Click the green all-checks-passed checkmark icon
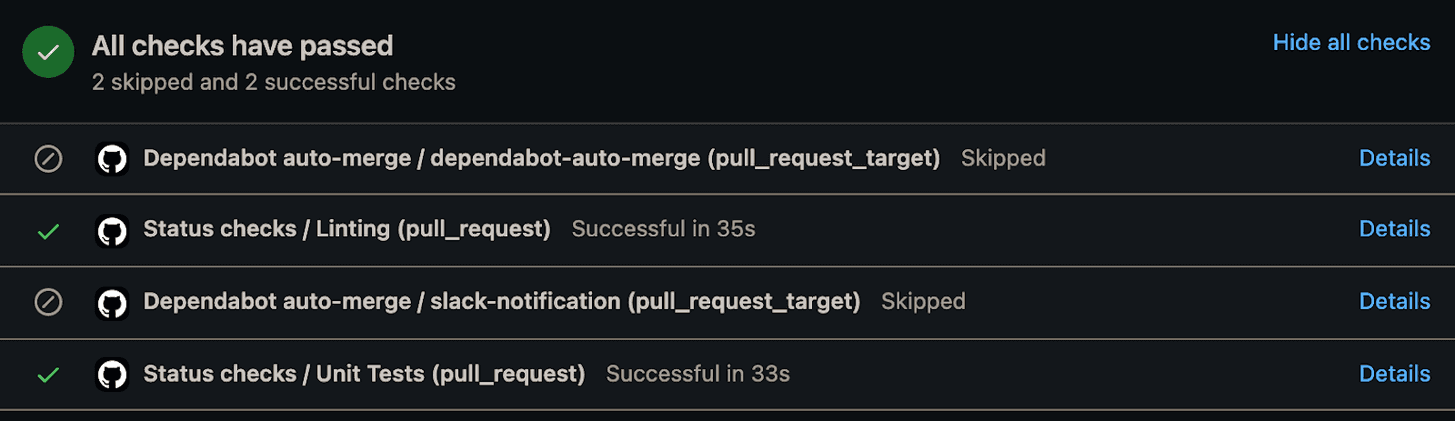This screenshot has height=421, width=1455. (x=48, y=52)
